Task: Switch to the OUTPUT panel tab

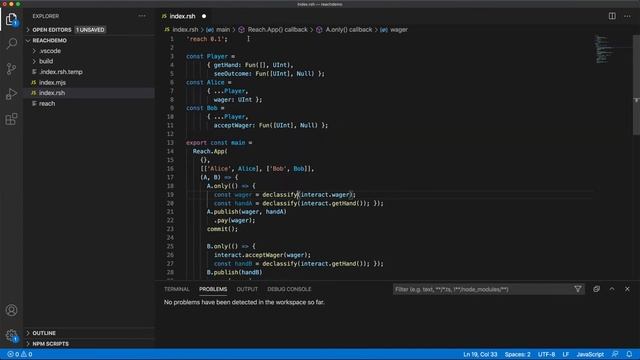Action: point(247,289)
